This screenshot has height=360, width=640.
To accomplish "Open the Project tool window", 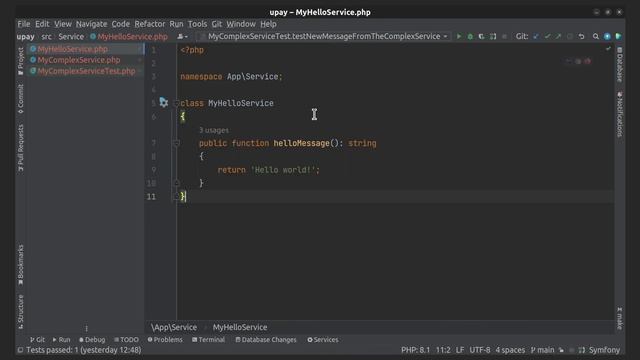I will [x=20, y=61].
